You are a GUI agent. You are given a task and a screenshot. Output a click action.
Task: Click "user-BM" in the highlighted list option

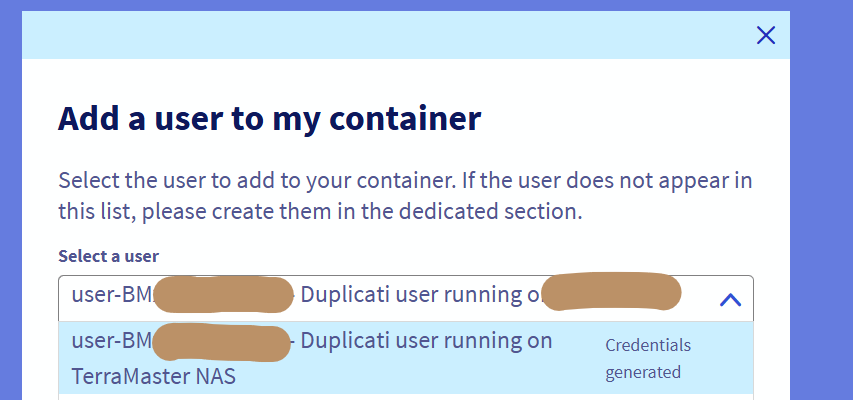[x=111, y=341]
